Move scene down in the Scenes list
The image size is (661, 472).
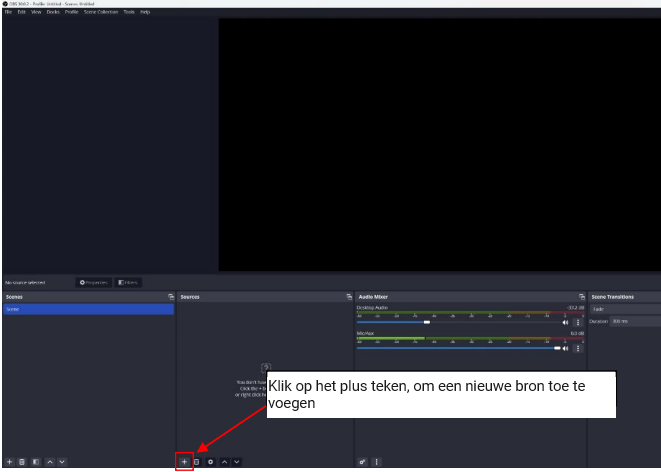pyautogui.click(x=62, y=462)
